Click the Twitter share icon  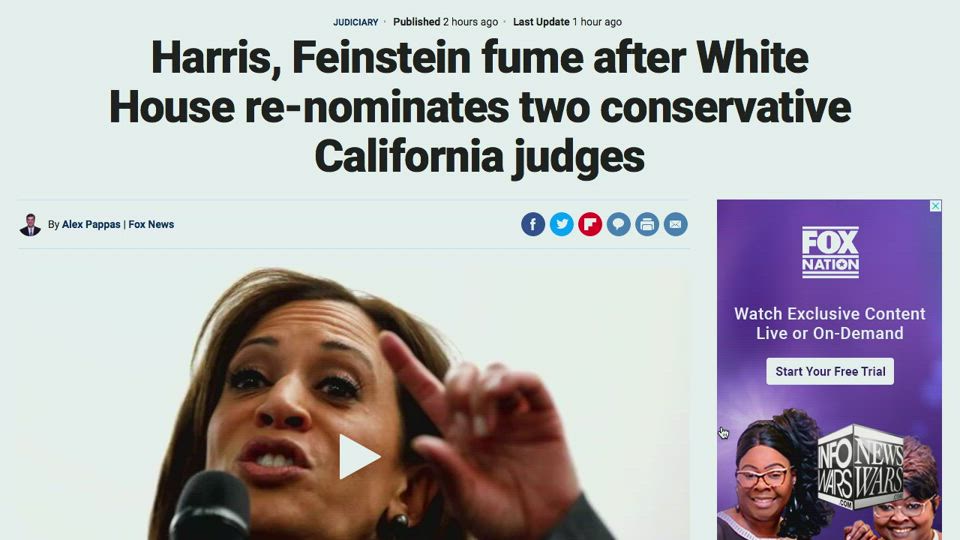561,224
